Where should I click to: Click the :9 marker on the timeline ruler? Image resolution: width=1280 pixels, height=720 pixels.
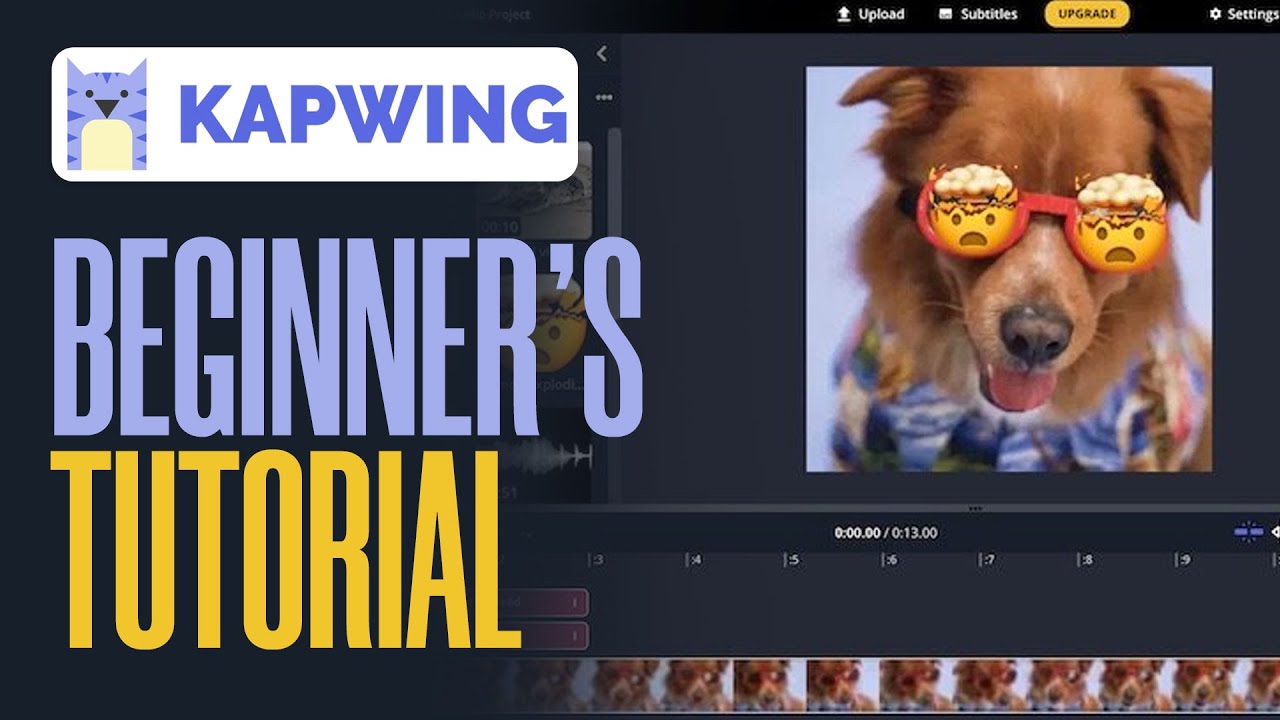pos(1184,560)
